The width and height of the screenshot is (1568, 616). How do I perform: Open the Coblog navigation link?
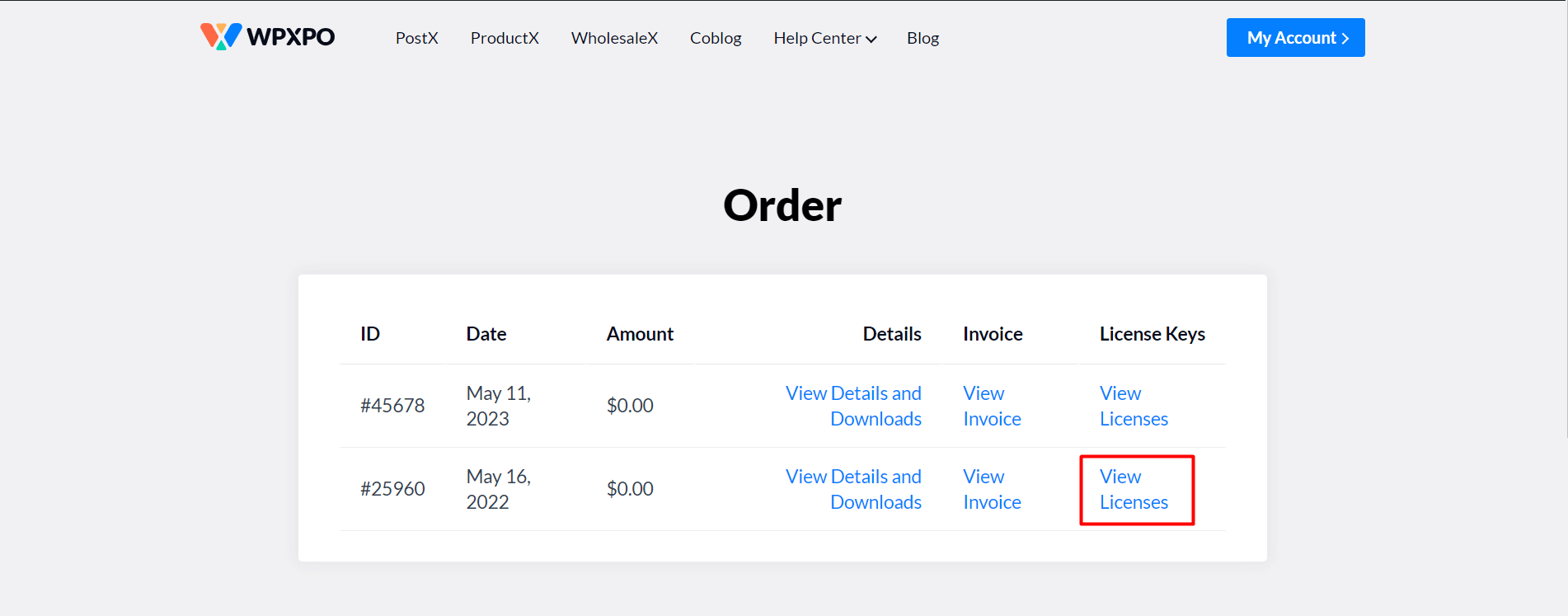tap(715, 38)
